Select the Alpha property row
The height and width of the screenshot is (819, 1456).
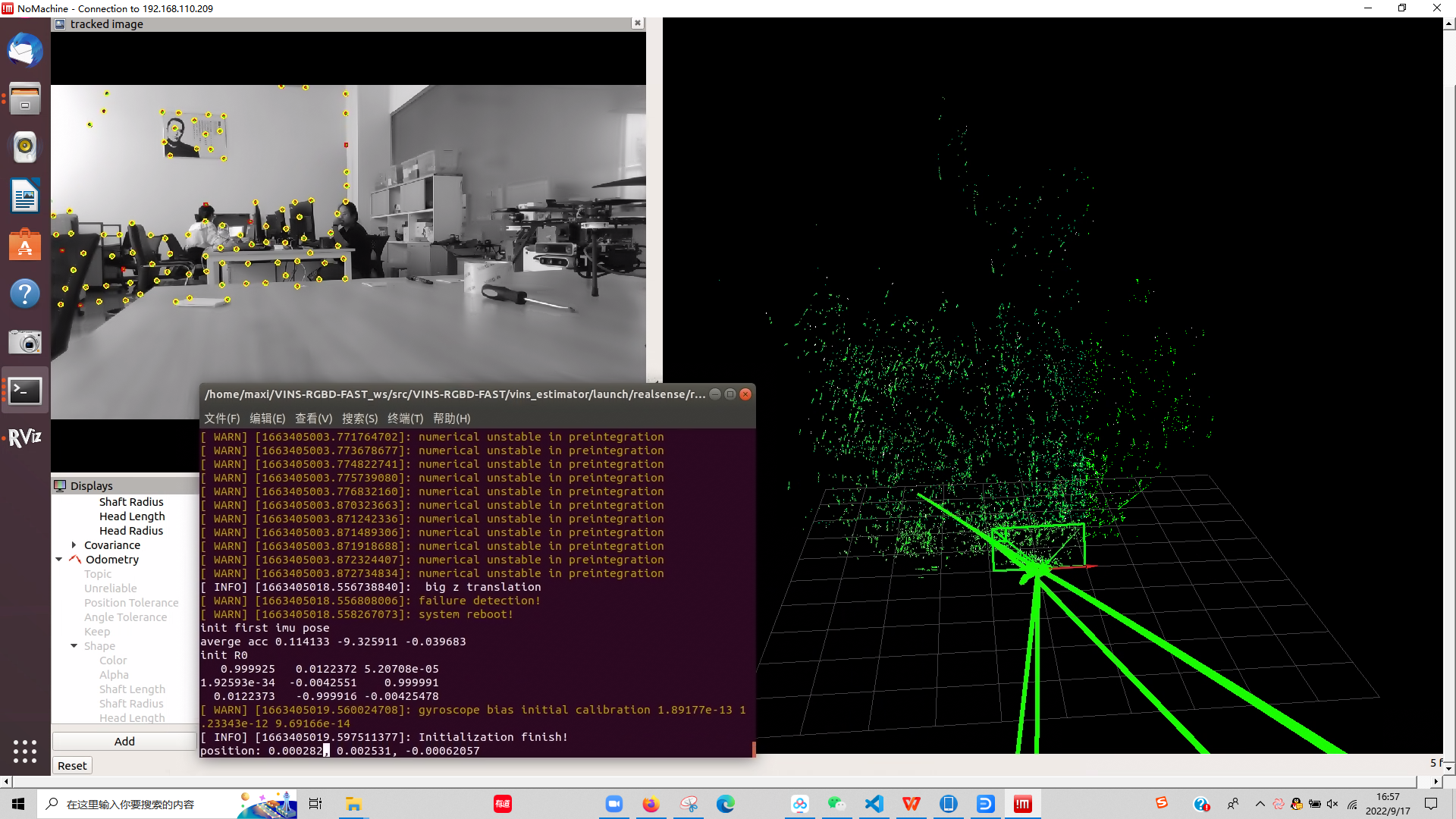[x=114, y=675]
